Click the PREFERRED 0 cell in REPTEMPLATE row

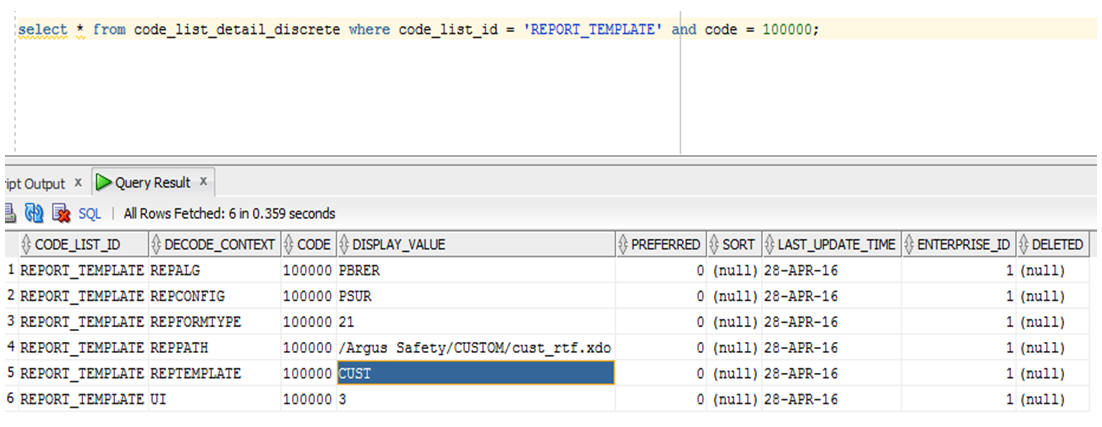pyautogui.click(x=661, y=374)
